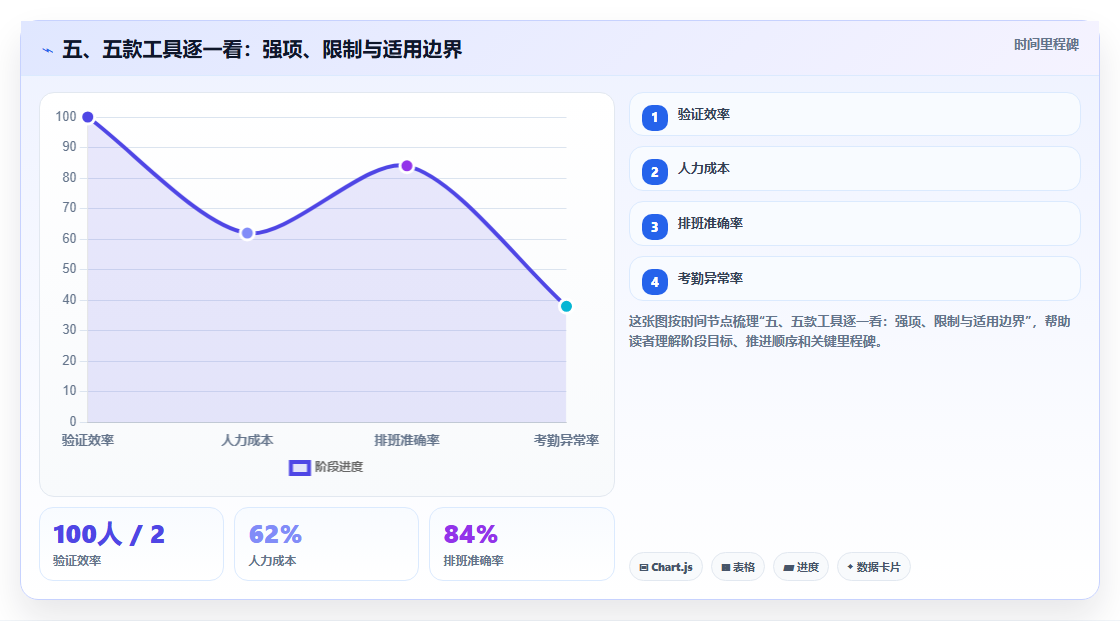This screenshot has height=621, width=1120.
Task: Click the lightning icon beside the section title
Action: (48, 50)
